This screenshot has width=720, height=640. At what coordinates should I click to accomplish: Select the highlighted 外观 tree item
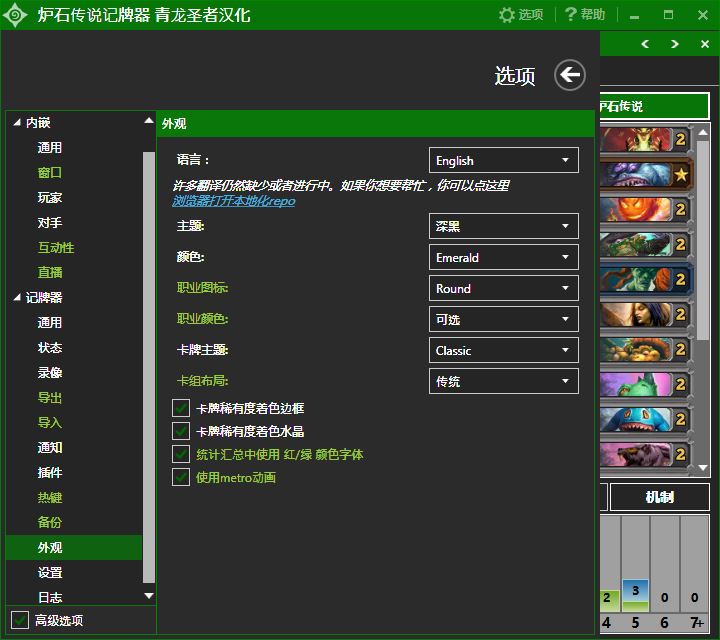74,548
